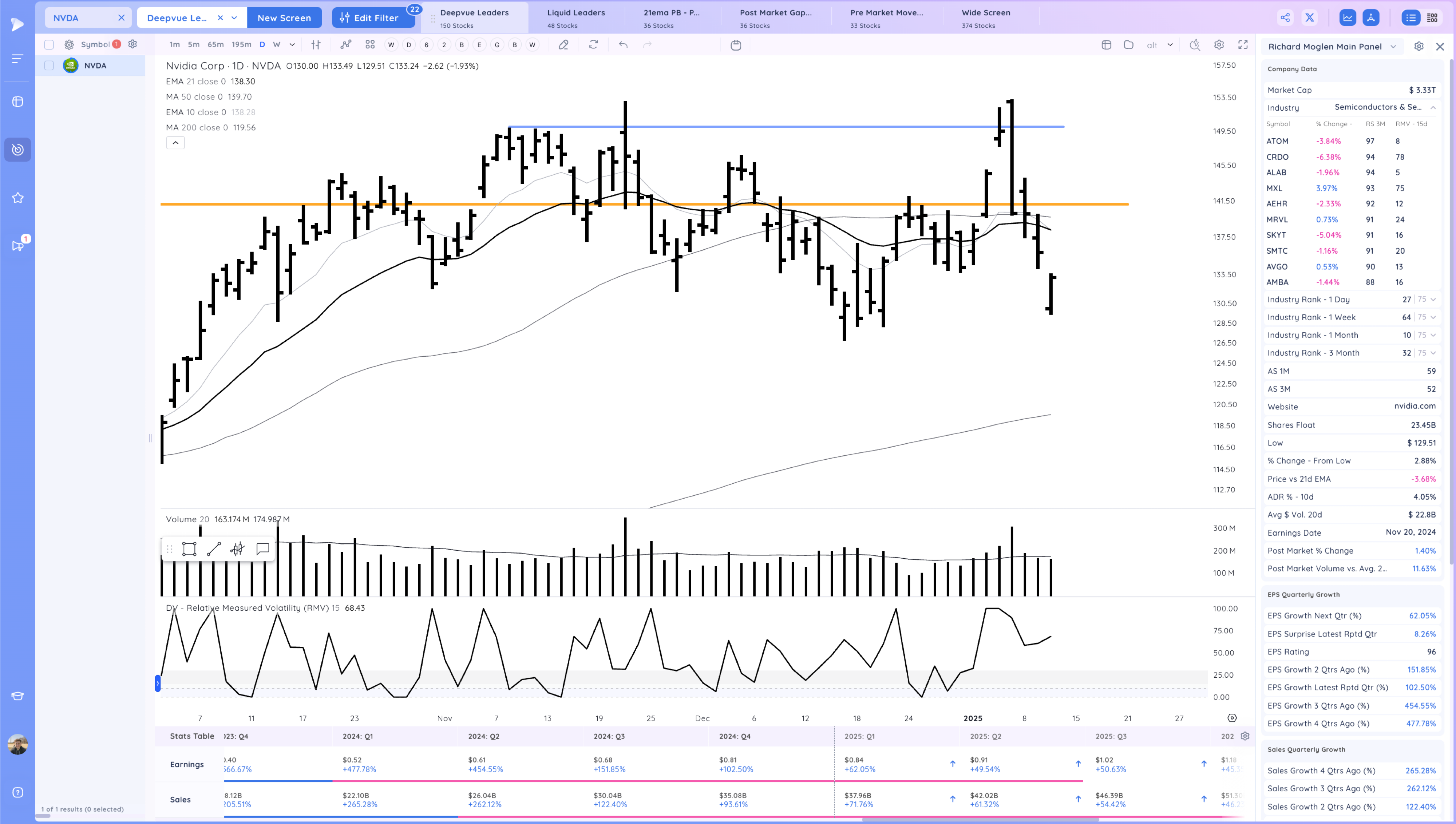The height and width of the screenshot is (824, 1456).
Task: Check the NVDA row checkbox
Action: point(49,66)
